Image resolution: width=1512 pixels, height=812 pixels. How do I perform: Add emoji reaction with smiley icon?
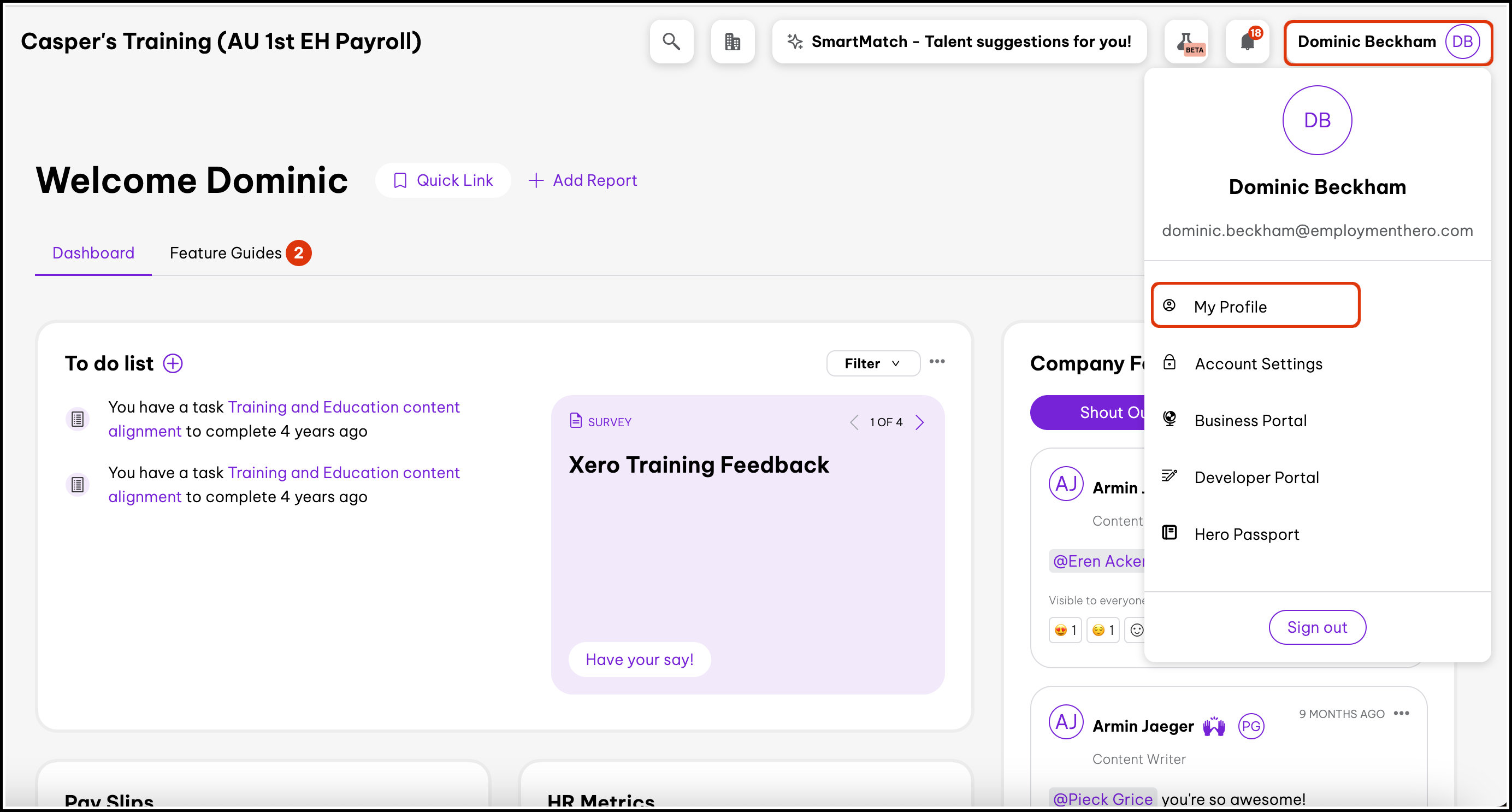point(1136,630)
